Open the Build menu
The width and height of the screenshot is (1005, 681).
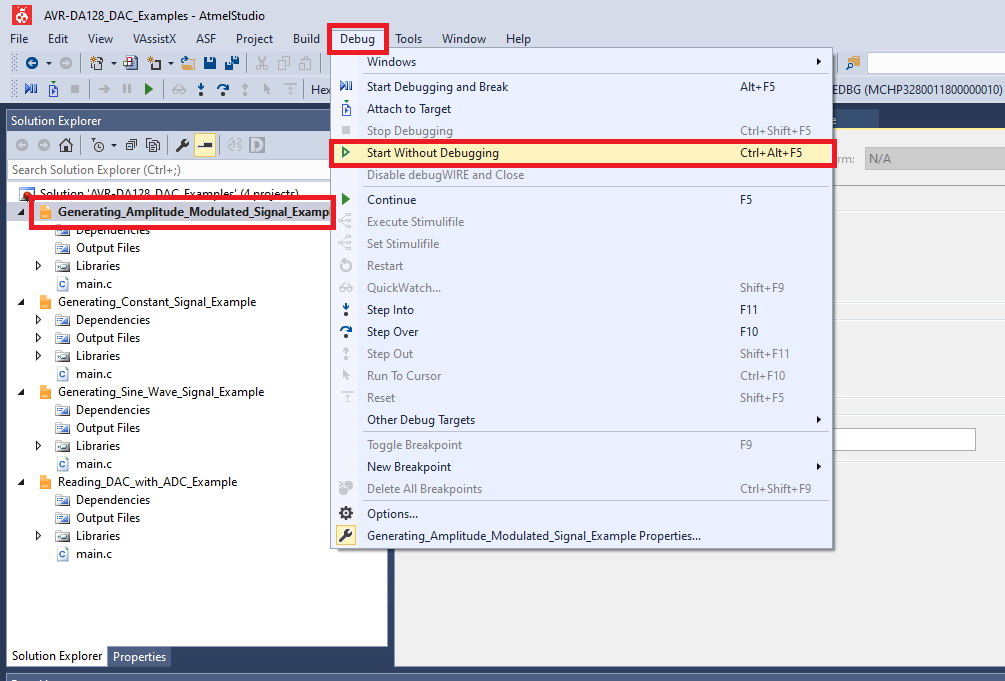click(x=306, y=39)
